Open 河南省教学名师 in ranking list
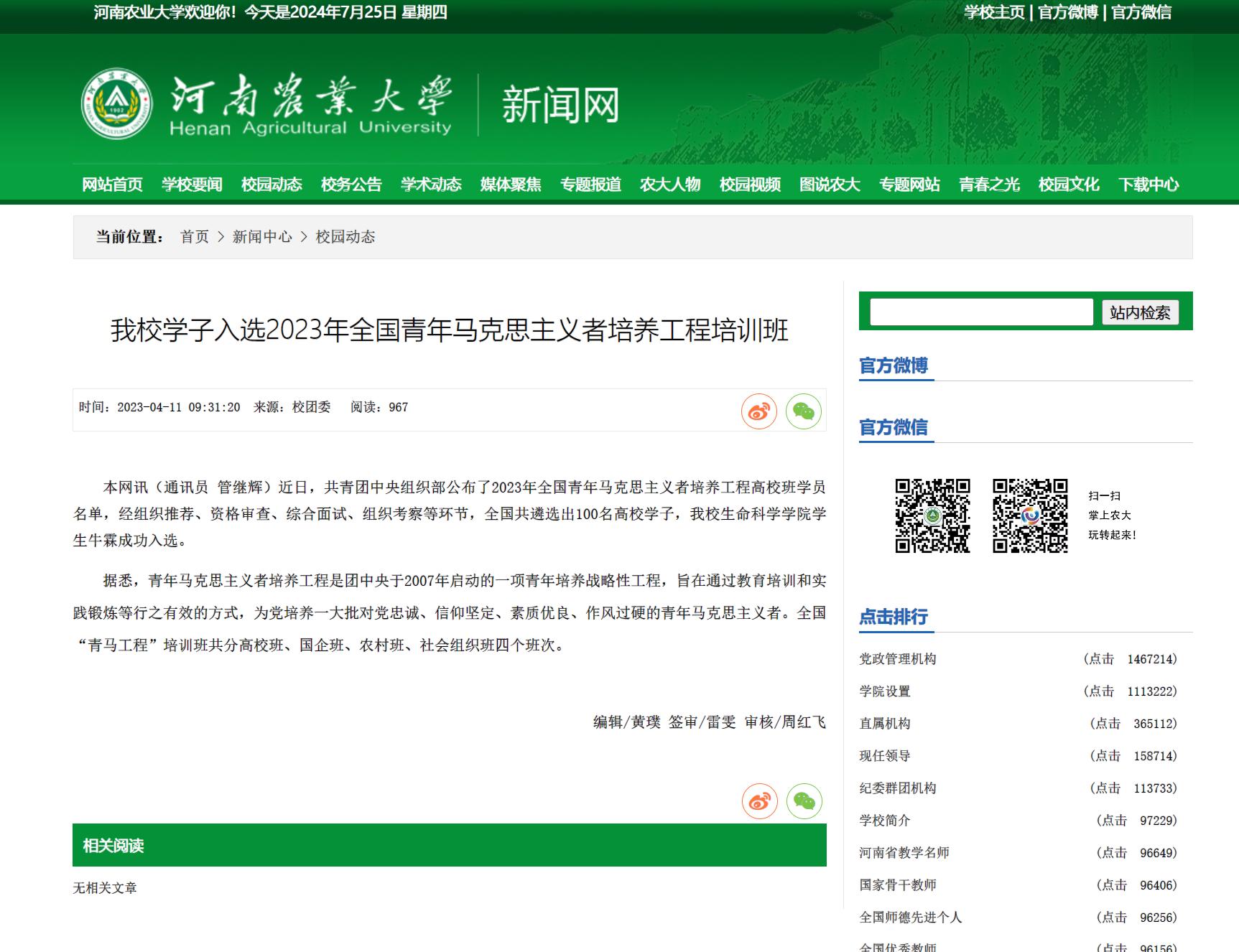This screenshot has height=952, width=1239. click(x=904, y=853)
